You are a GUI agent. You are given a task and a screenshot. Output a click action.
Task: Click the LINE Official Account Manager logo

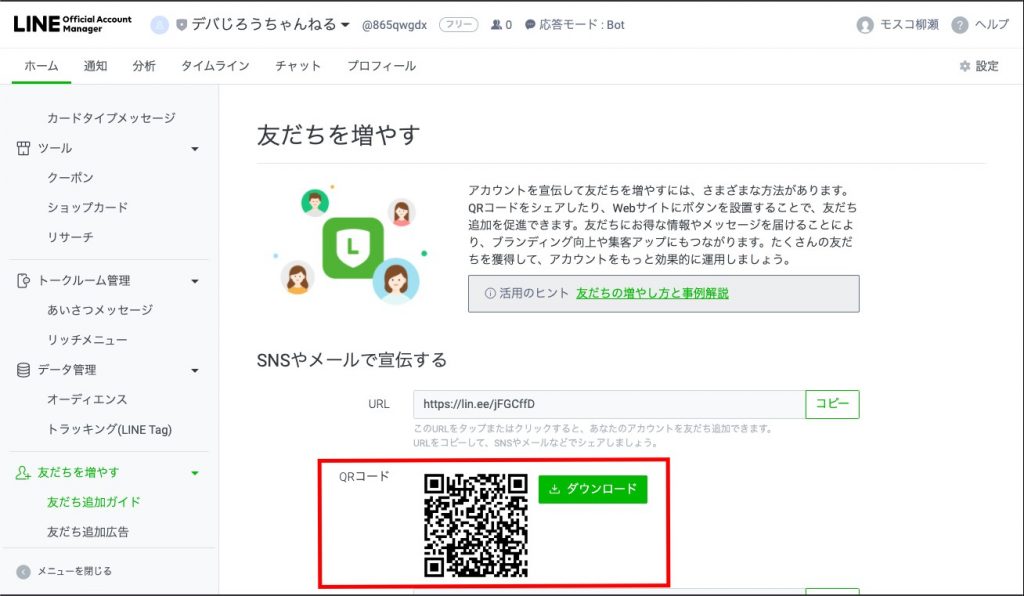(72, 24)
